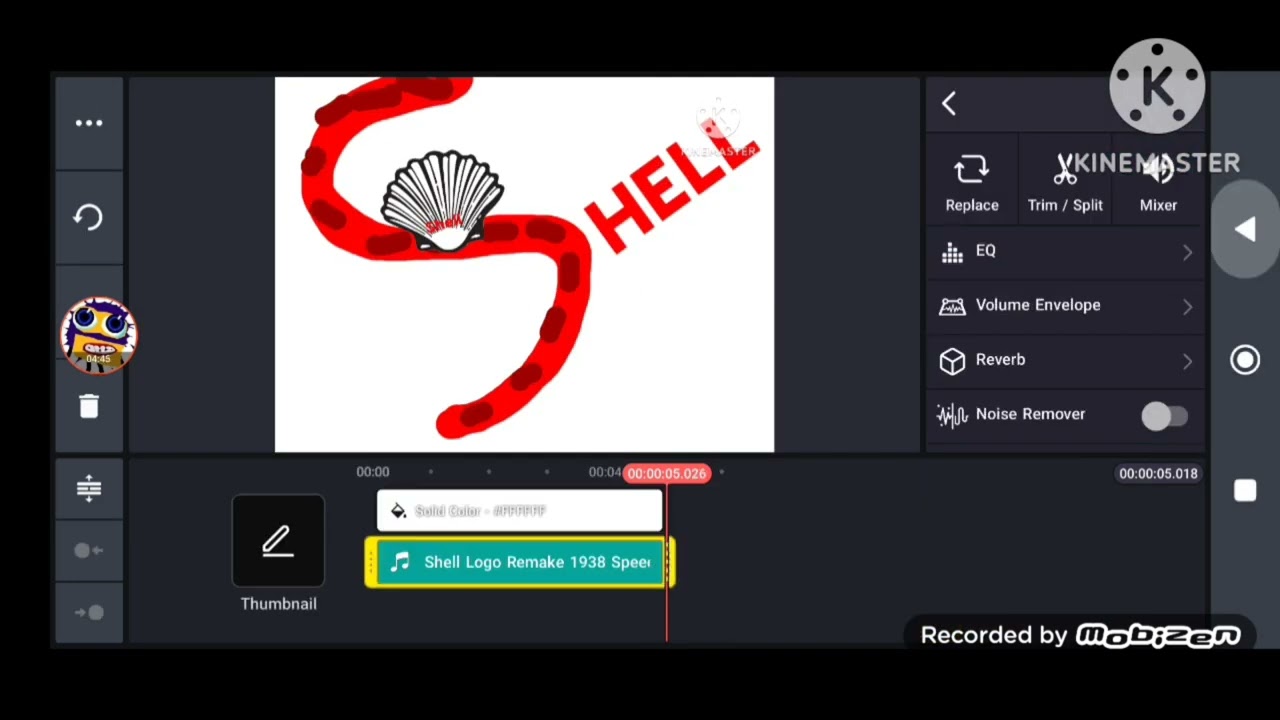Go back with the left chevron arrow
Viewport: 1280px width, 720px height.
point(949,103)
